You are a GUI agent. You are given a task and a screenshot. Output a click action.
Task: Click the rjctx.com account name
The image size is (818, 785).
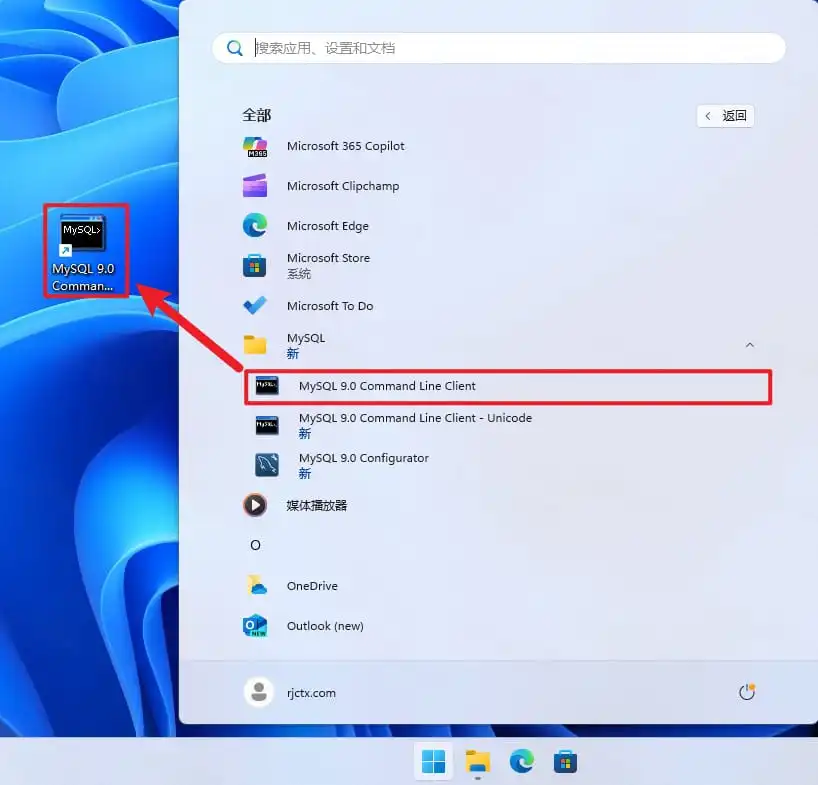[311, 693]
